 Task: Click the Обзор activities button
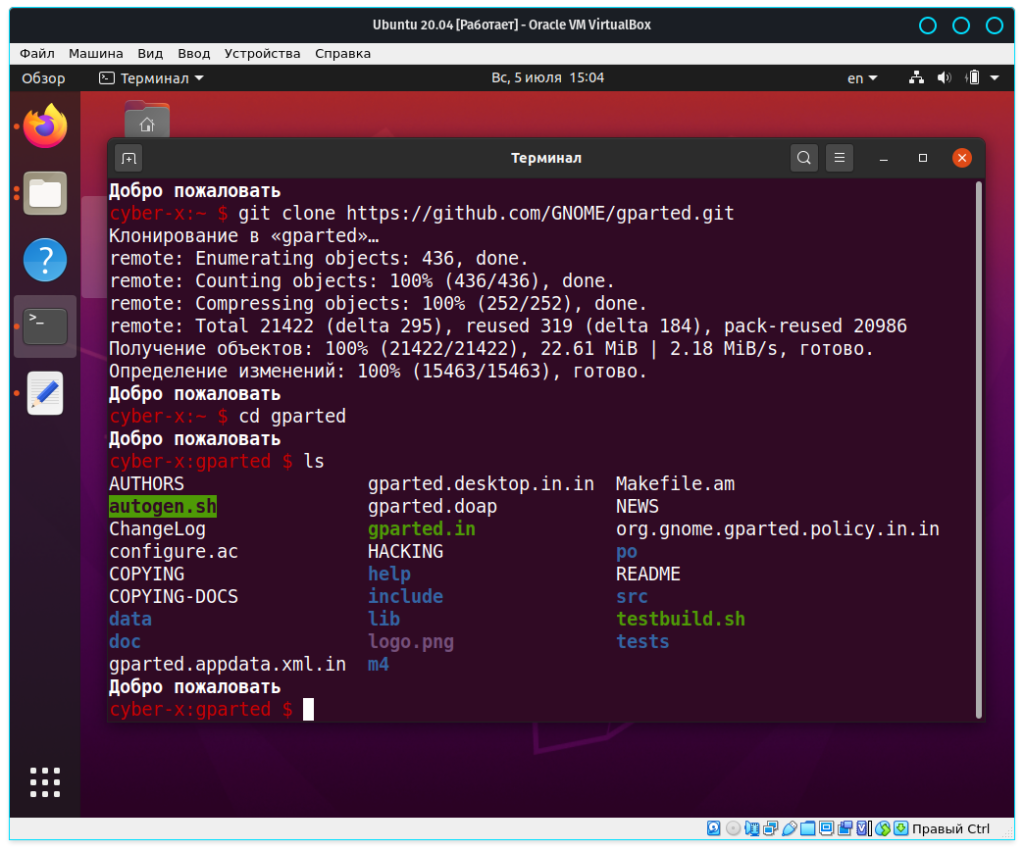[x=43, y=78]
